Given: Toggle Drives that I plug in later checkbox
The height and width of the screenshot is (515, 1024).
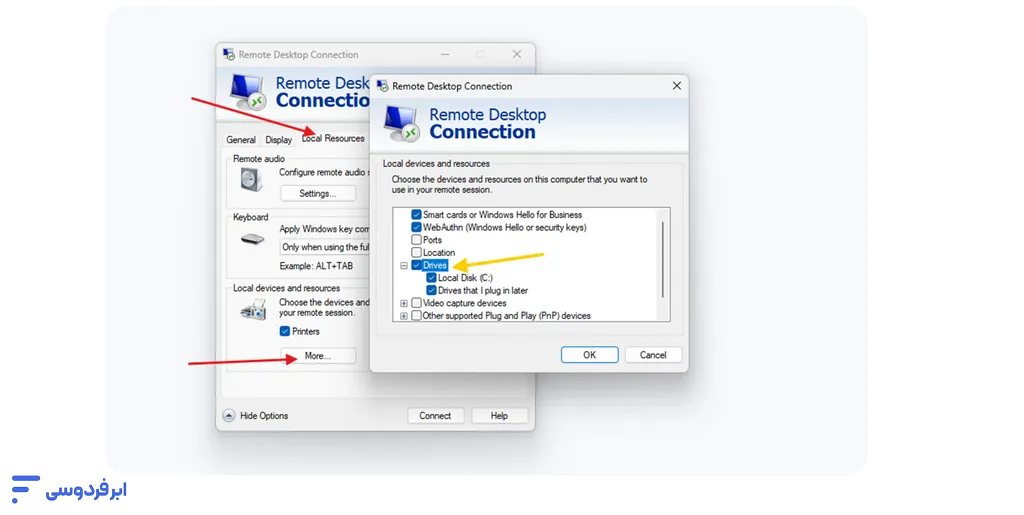Looking at the screenshot, I should (431, 290).
